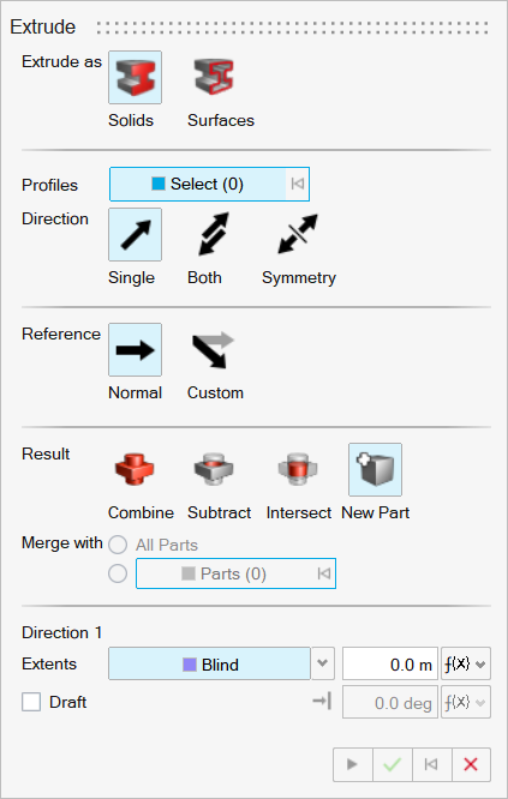Select Extrude as Solids icon
Viewport: 508px width, 799px height.
pos(135,77)
